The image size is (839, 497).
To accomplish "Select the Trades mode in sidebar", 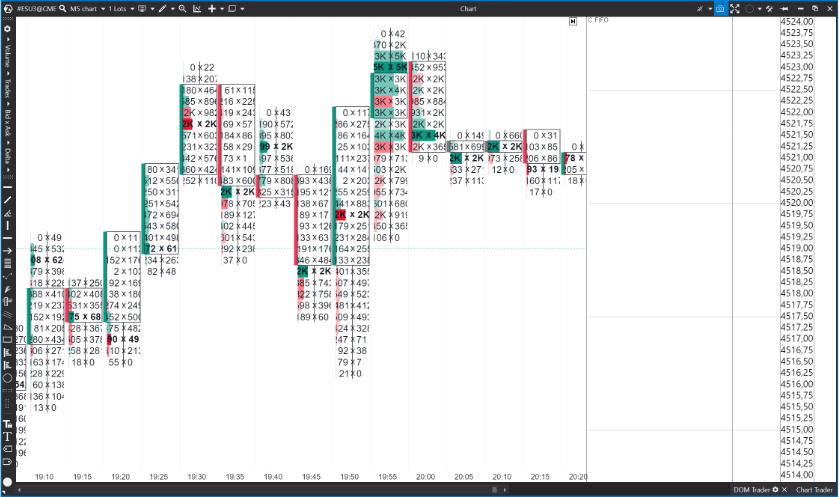I will tap(7, 88).
